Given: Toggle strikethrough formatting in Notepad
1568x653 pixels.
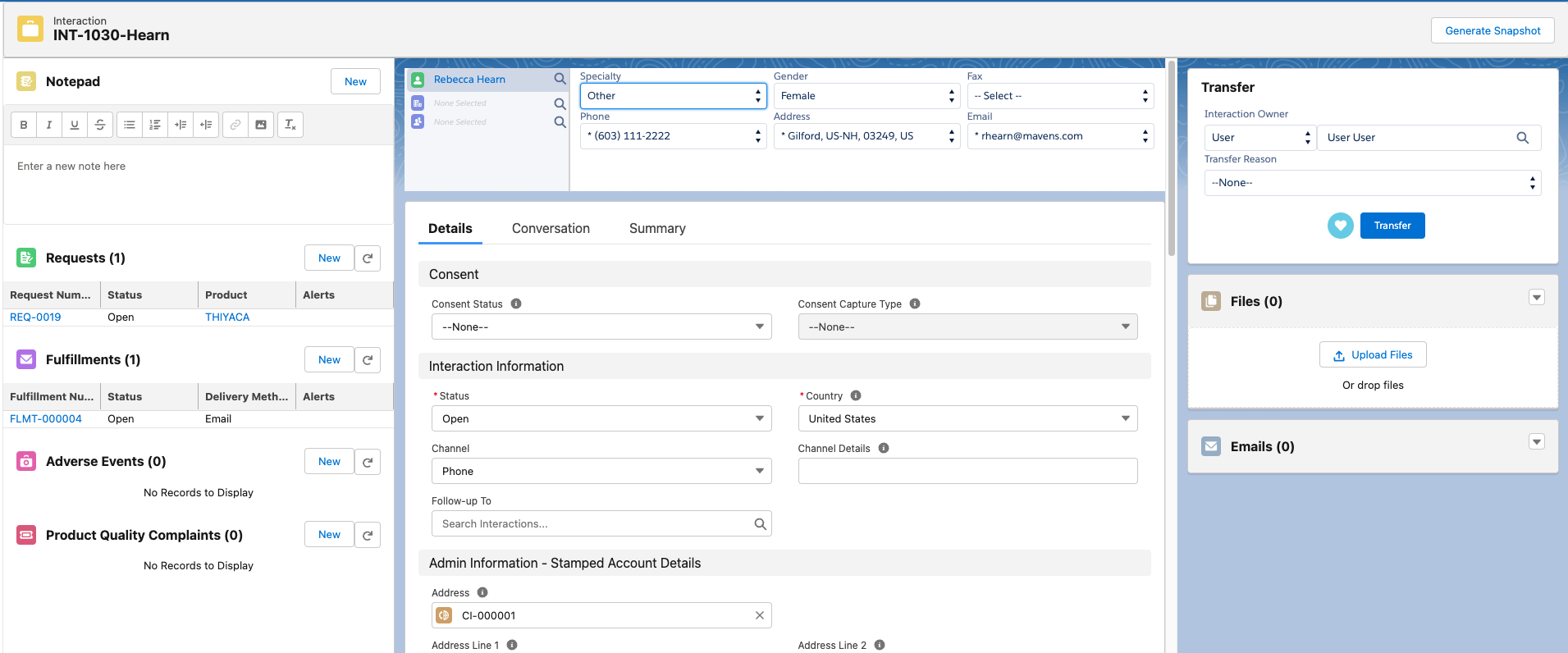Looking at the screenshot, I should point(100,125).
